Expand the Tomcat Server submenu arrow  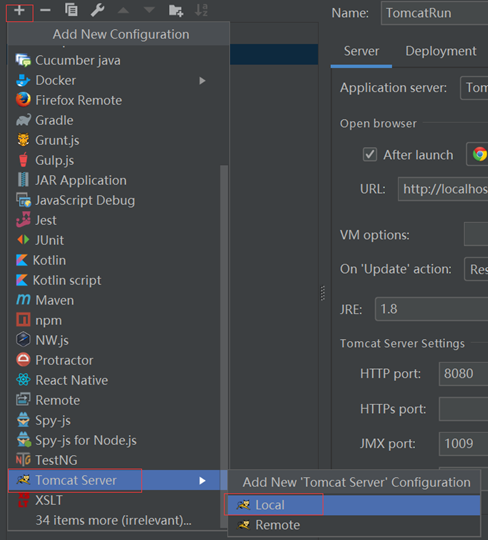point(203,481)
